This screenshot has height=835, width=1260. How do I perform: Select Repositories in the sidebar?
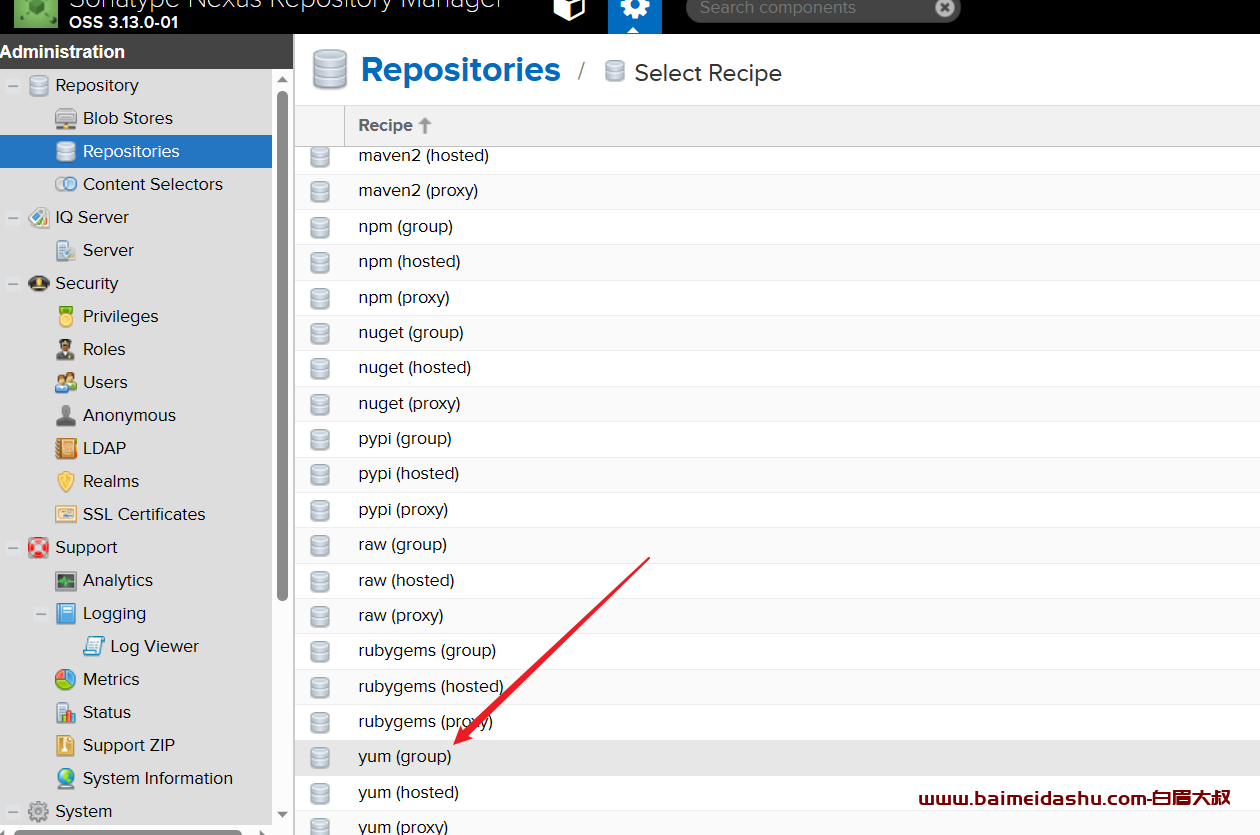(x=136, y=151)
